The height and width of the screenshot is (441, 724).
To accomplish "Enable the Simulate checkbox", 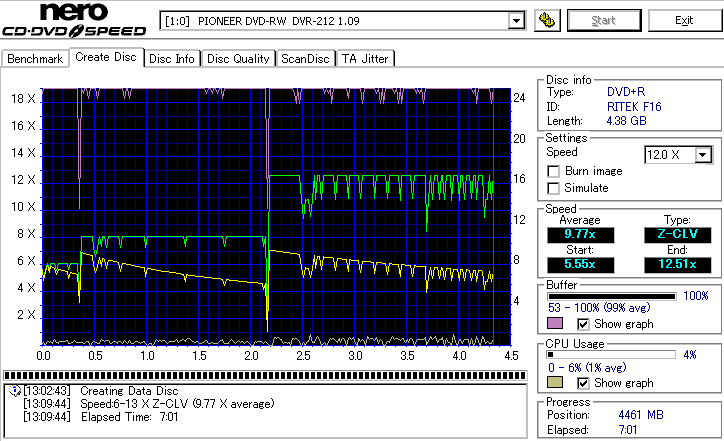I will (553, 188).
